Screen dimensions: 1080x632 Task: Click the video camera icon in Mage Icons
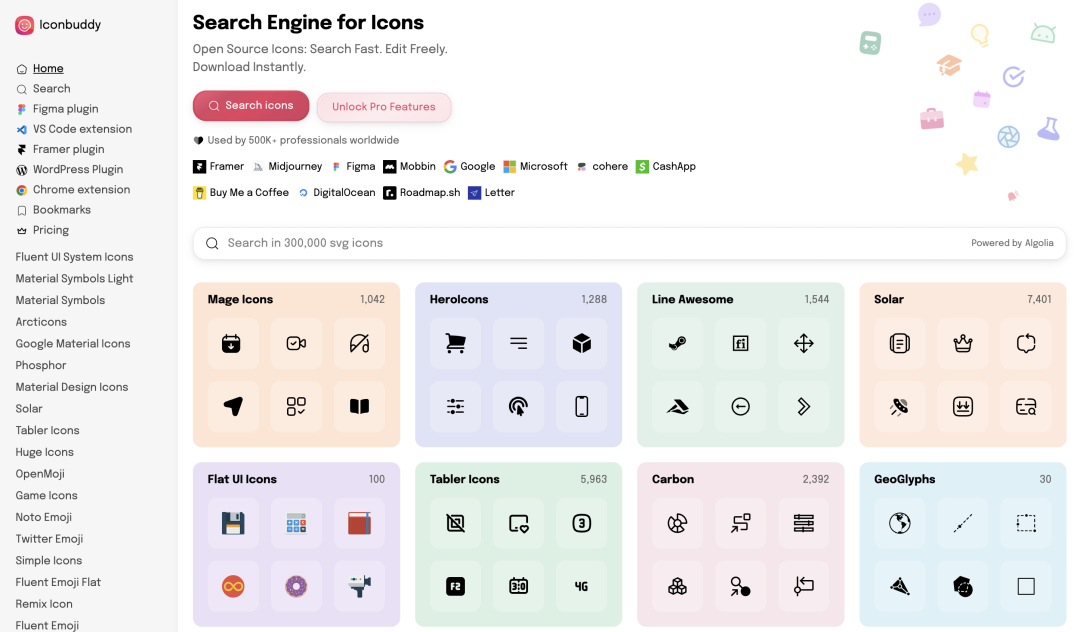point(296,343)
